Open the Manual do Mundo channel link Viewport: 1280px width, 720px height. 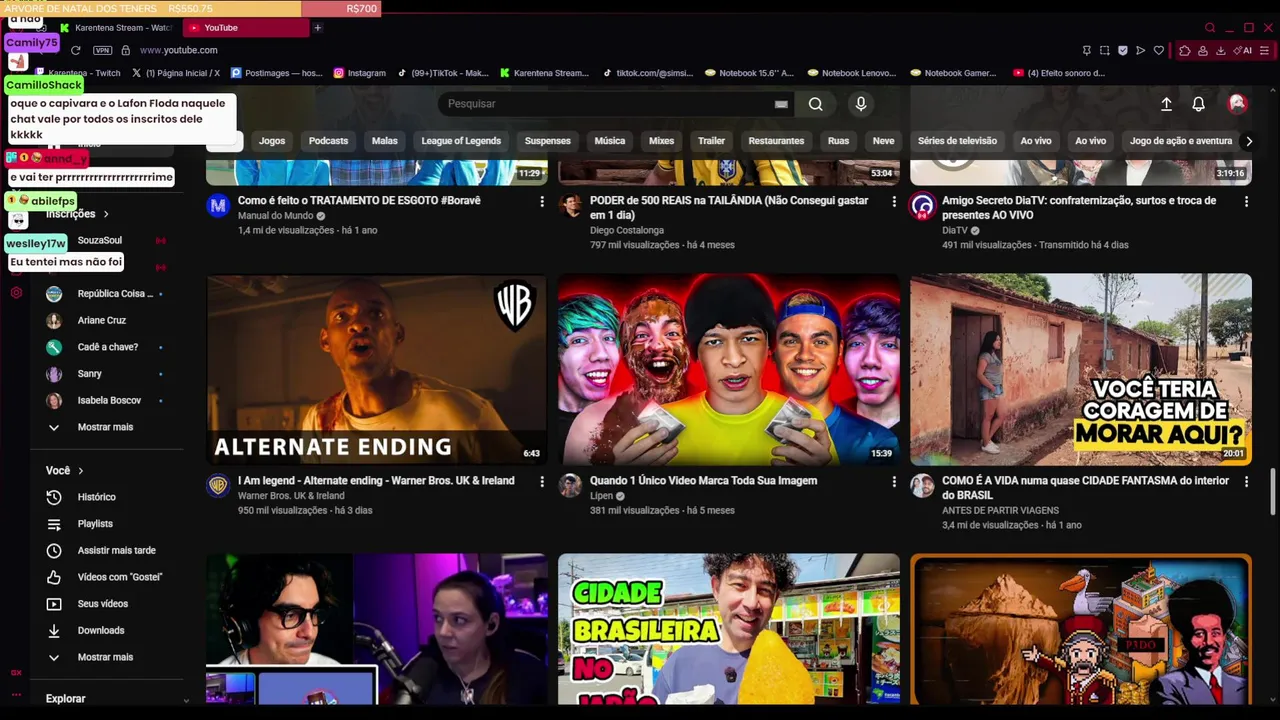pyautogui.click(x=275, y=216)
